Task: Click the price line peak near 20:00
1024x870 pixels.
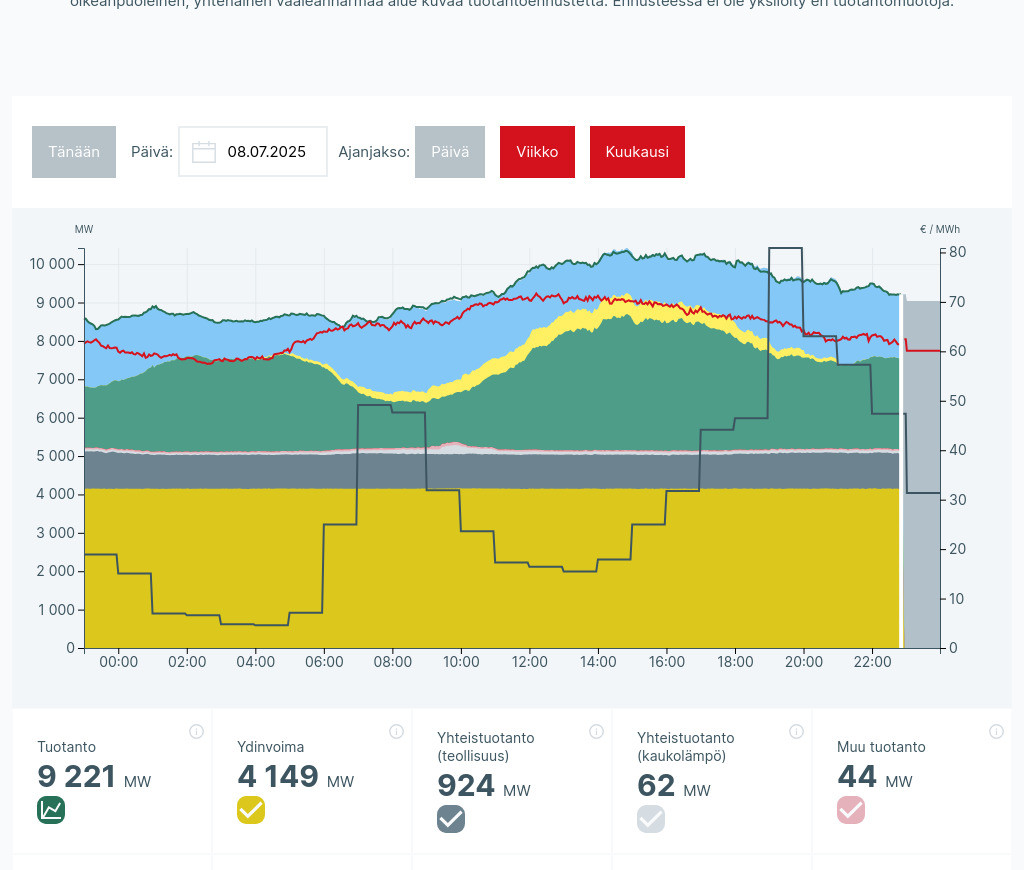Action: 785,248
